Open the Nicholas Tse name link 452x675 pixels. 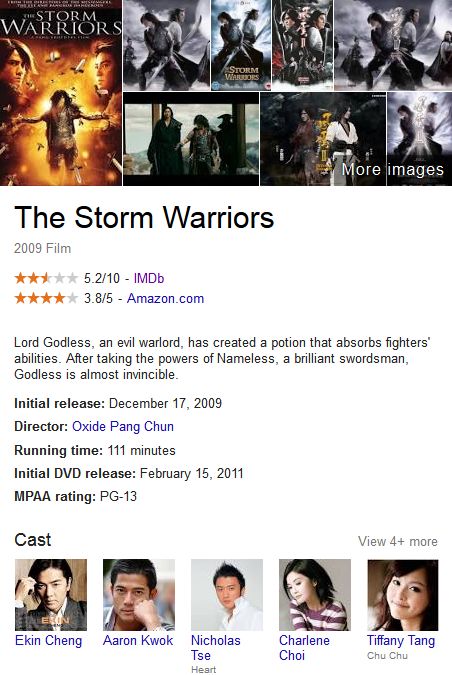point(216,648)
